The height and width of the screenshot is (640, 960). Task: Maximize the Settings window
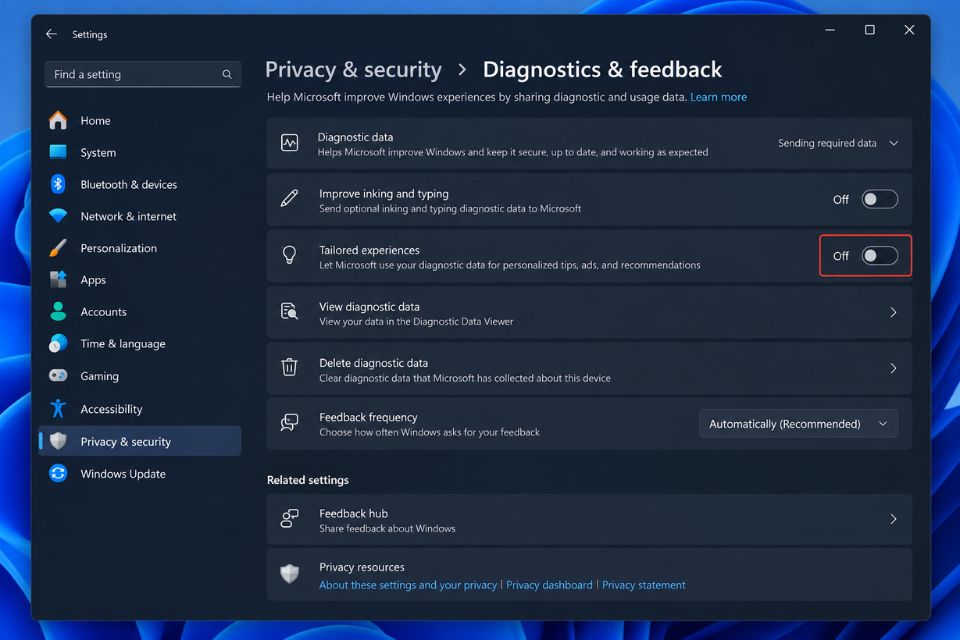pyautogui.click(x=869, y=30)
